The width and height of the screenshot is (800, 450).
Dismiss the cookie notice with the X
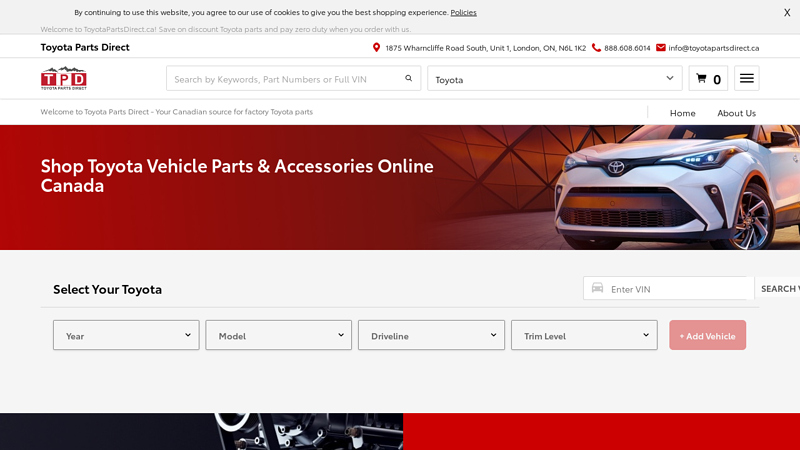point(787,13)
